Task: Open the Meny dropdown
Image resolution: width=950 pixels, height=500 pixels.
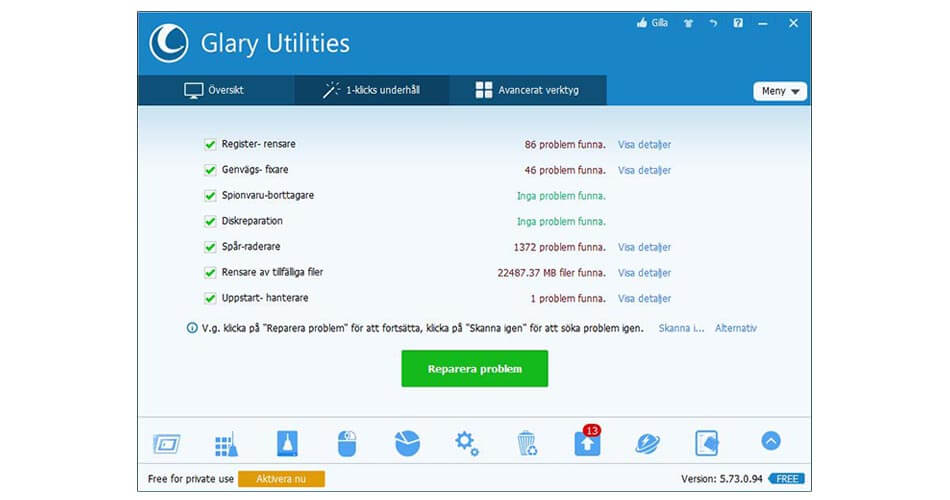Action: click(x=780, y=91)
